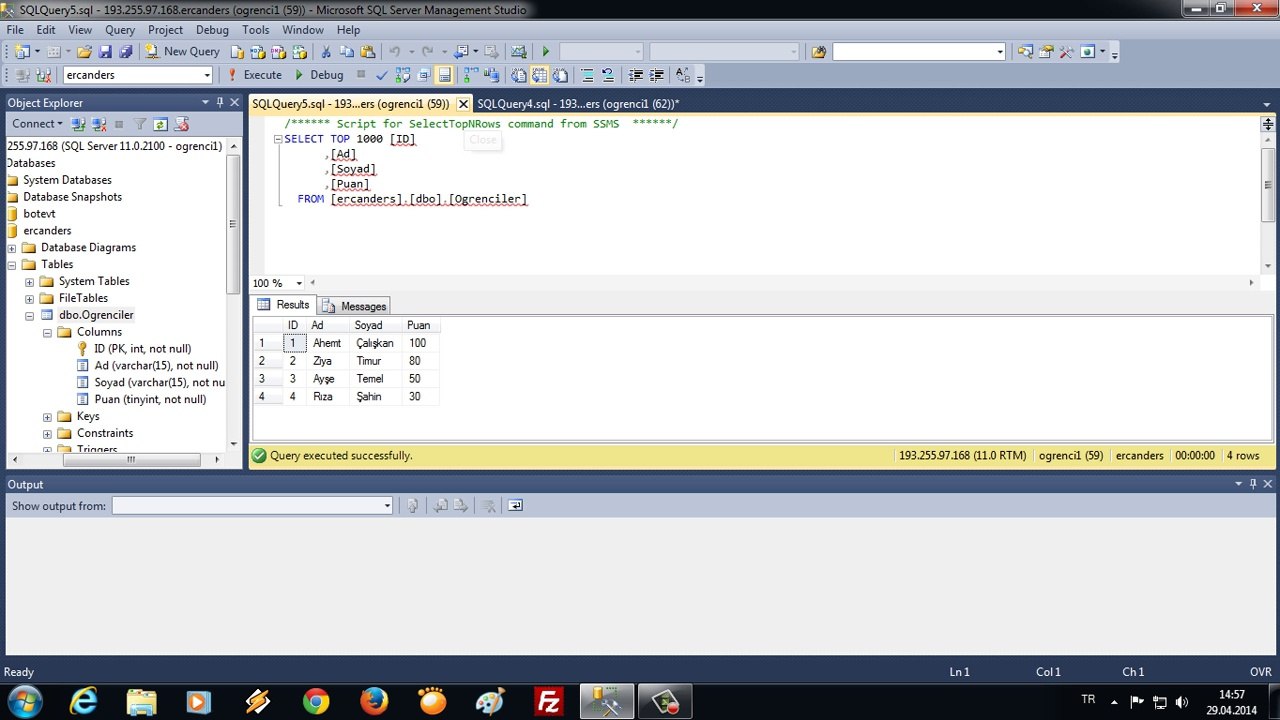Expand the Database Diagrams node

12,248
